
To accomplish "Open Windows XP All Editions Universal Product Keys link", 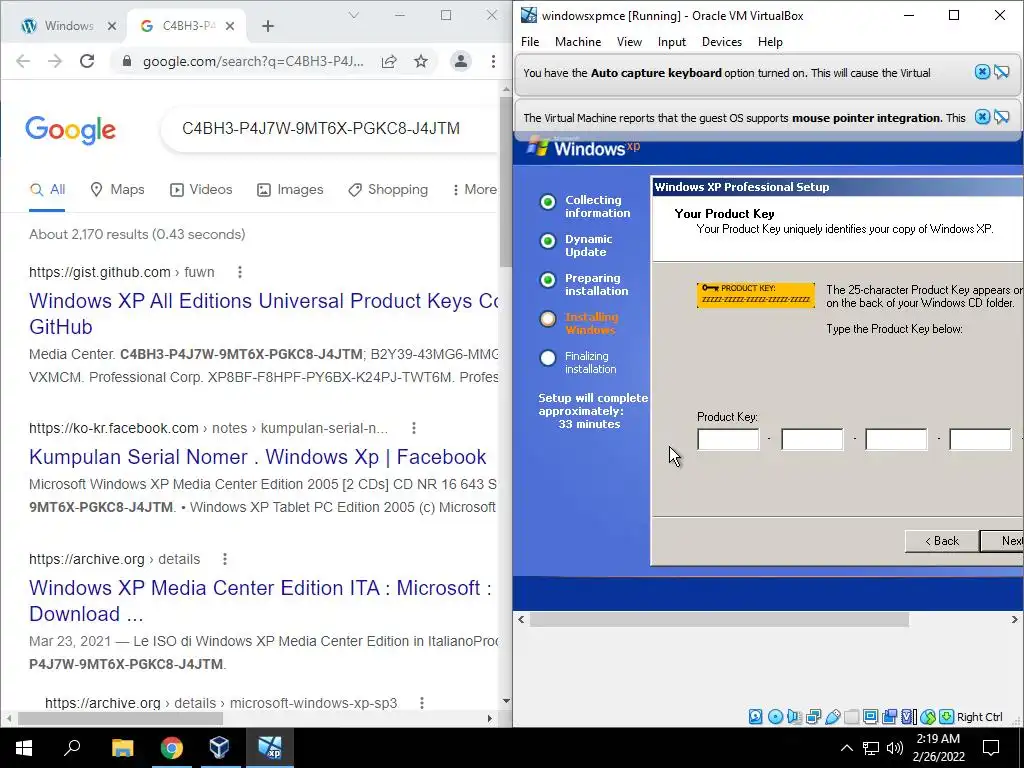I will click(x=263, y=313).
